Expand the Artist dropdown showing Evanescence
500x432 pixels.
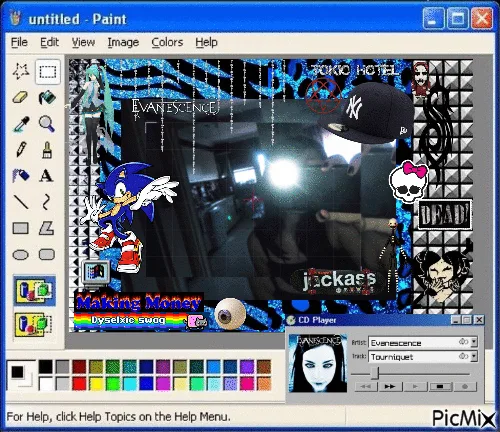[474, 342]
